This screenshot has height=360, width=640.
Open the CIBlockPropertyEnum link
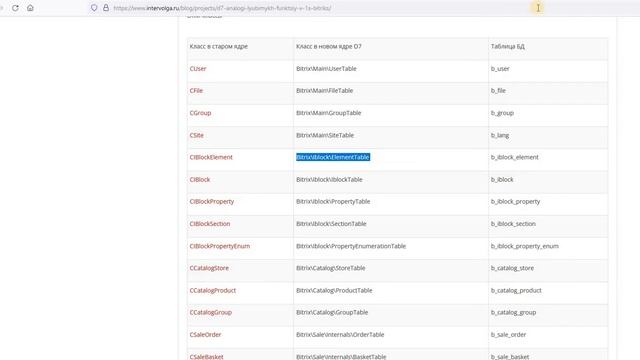click(x=220, y=246)
